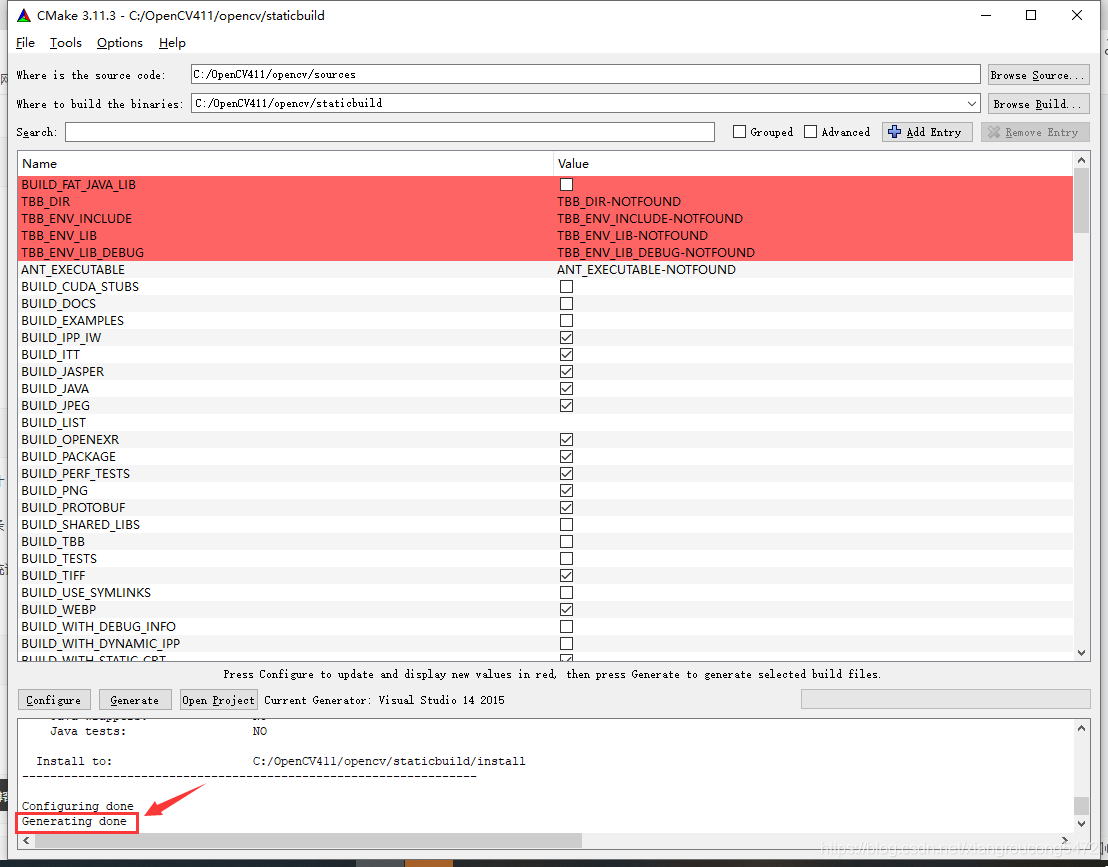Click the output log scroll down arrow
This screenshot has height=867, width=1108.
click(x=1081, y=824)
